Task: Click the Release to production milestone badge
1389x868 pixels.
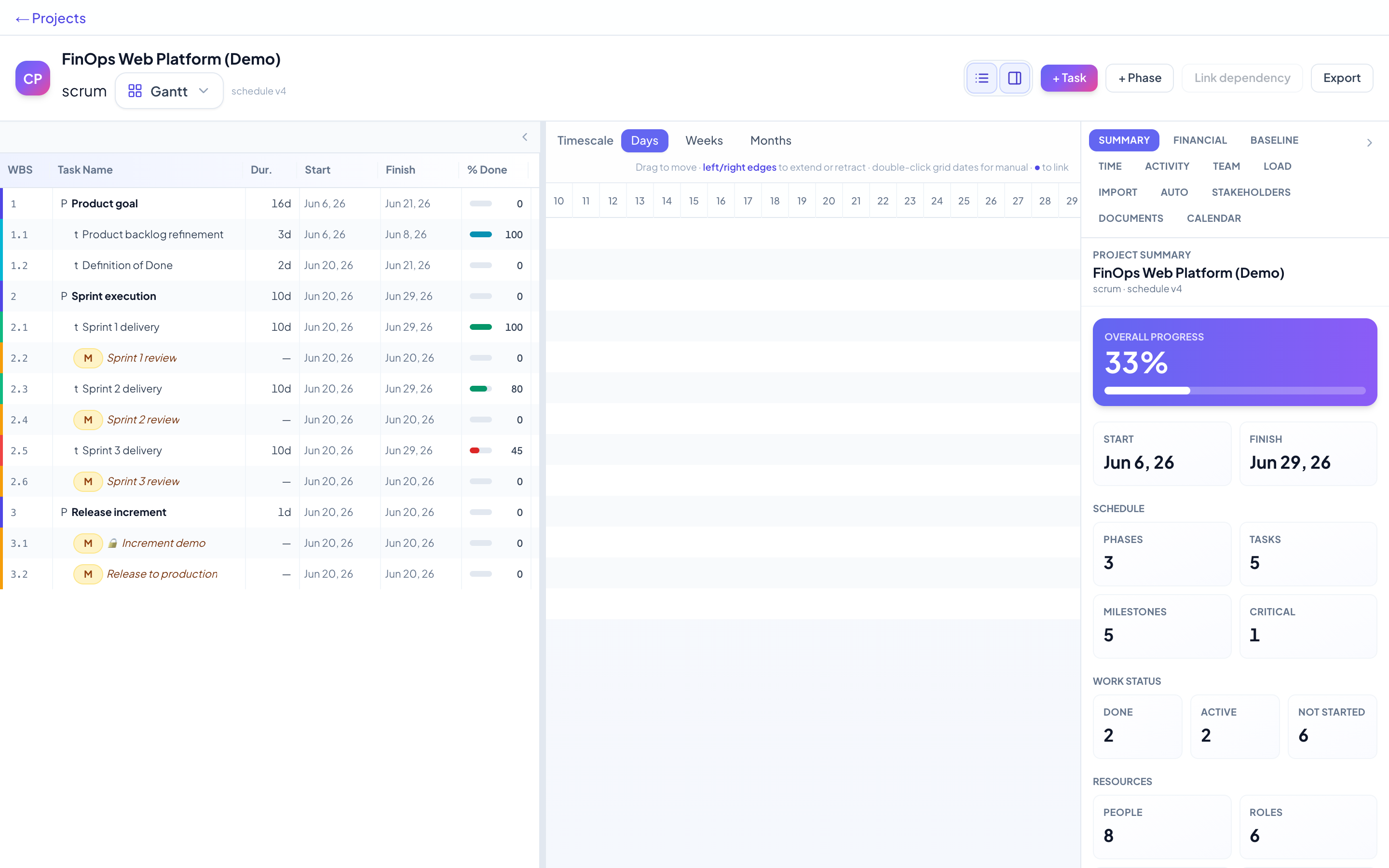Action: (88, 574)
